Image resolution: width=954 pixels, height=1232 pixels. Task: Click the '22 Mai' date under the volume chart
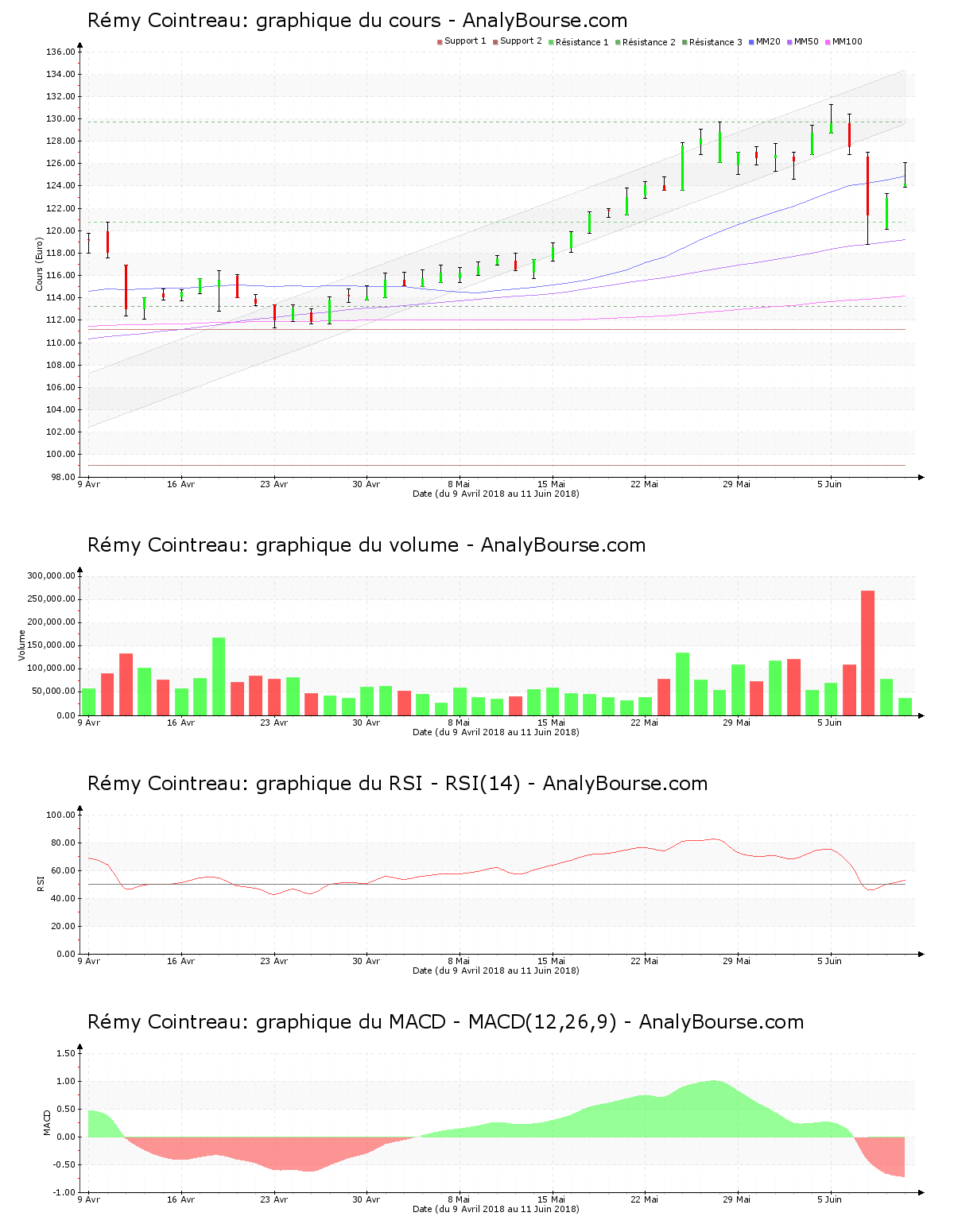[x=645, y=723]
